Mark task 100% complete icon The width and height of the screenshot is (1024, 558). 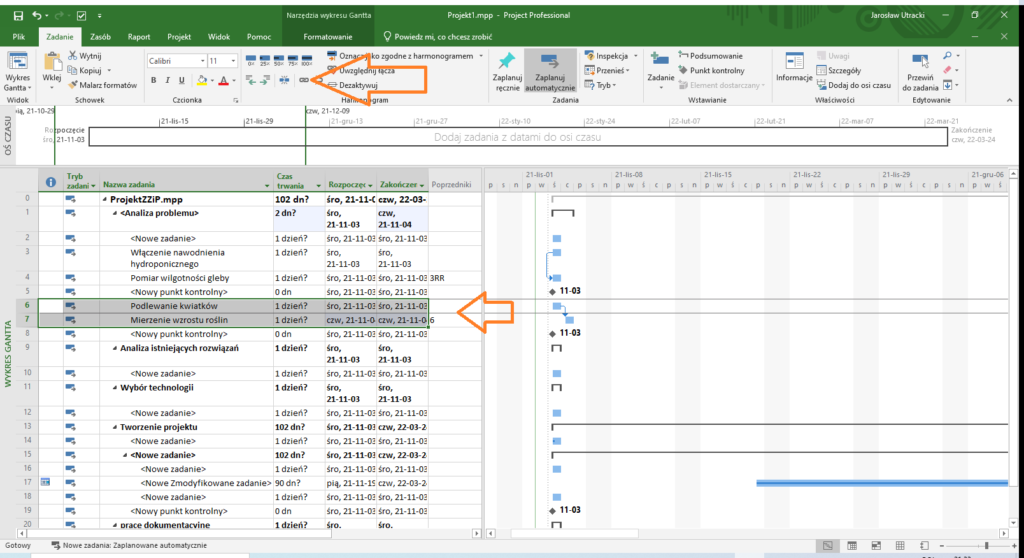pos(306,59)
